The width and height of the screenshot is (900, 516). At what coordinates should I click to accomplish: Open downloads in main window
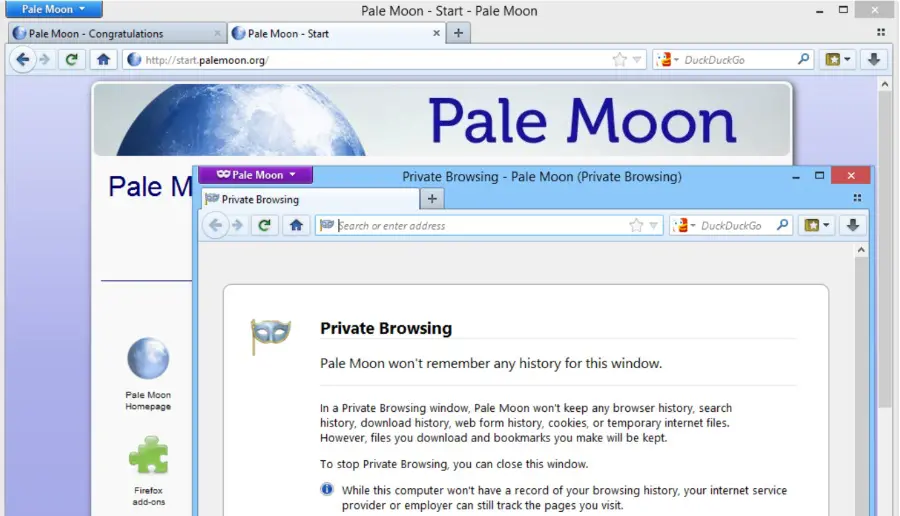[874, 60]
